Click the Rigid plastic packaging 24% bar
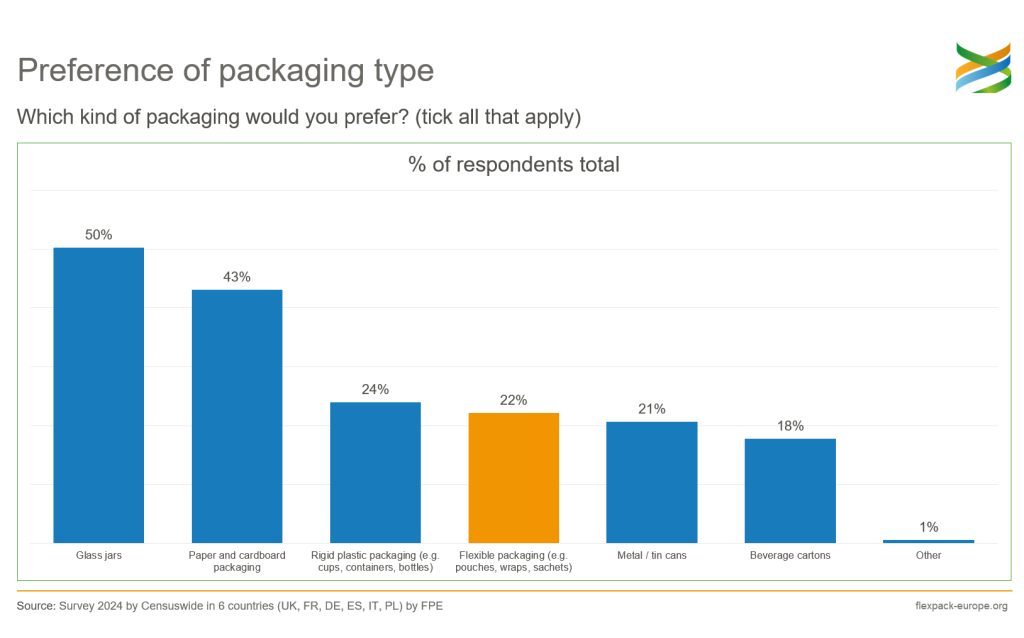Image resolution: width=1024 pixels, height=638 pixels. click(x=376, y=472)
